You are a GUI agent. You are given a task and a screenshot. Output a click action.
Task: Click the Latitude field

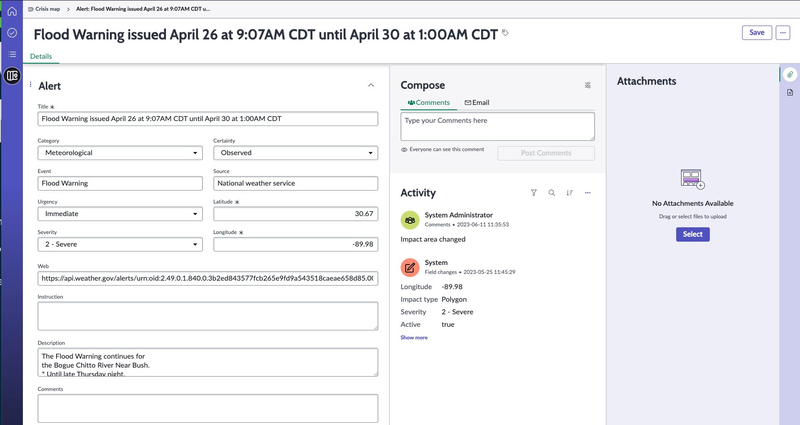(x=295, y=214)
